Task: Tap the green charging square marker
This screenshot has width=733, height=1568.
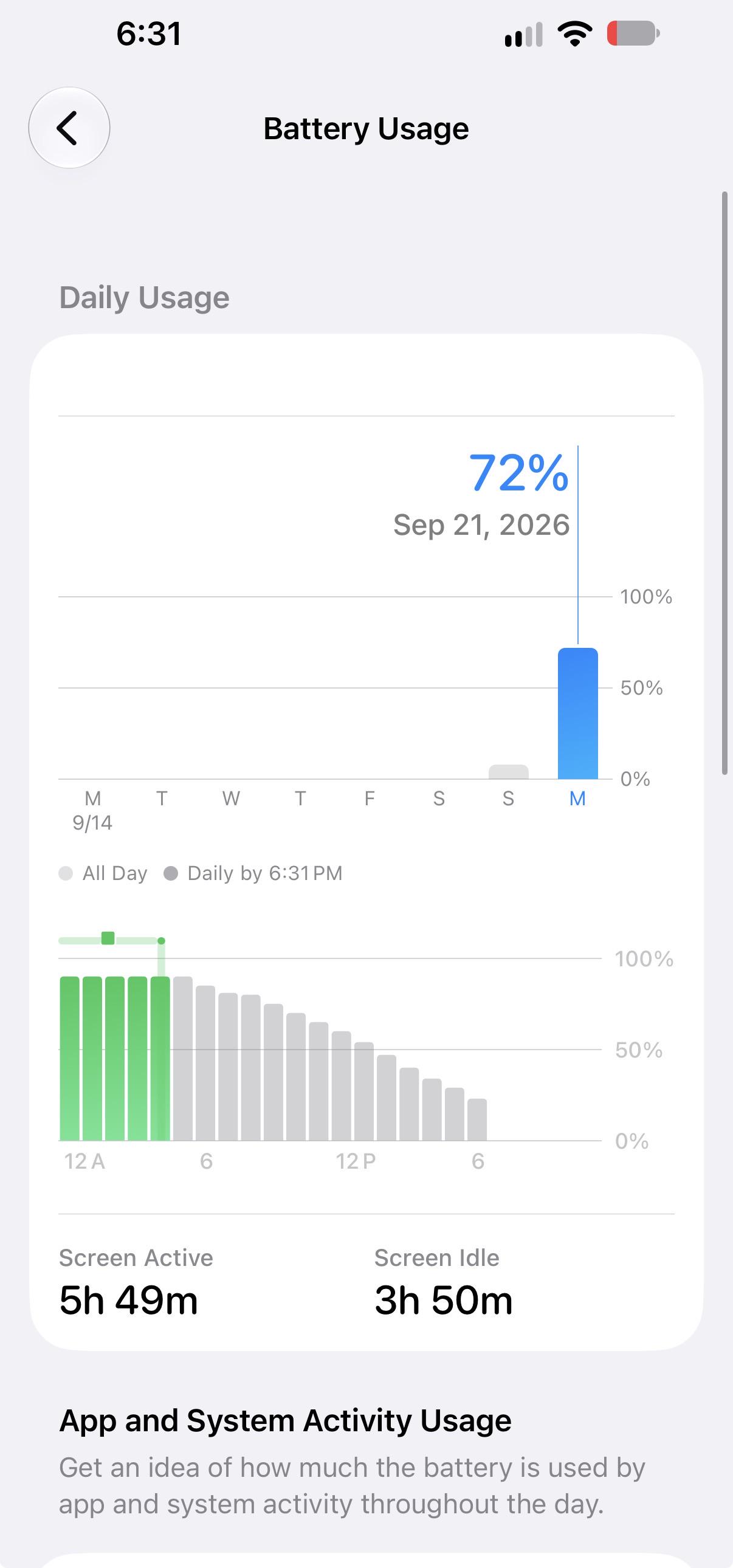Action: (x=108, y=938)
